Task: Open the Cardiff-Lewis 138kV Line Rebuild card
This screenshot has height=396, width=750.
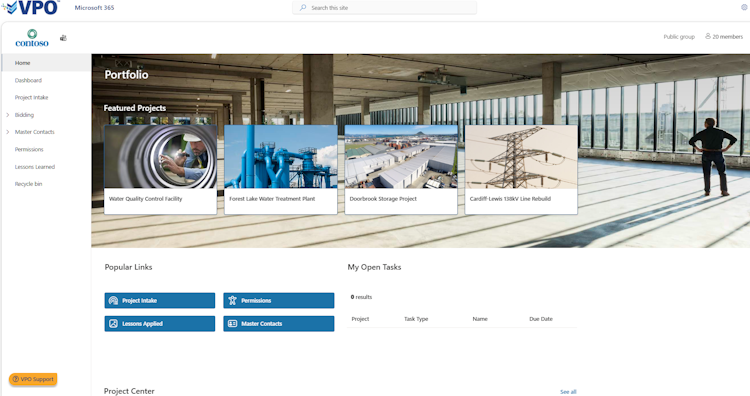Action: pyautogui.click(x=521, y=170)
